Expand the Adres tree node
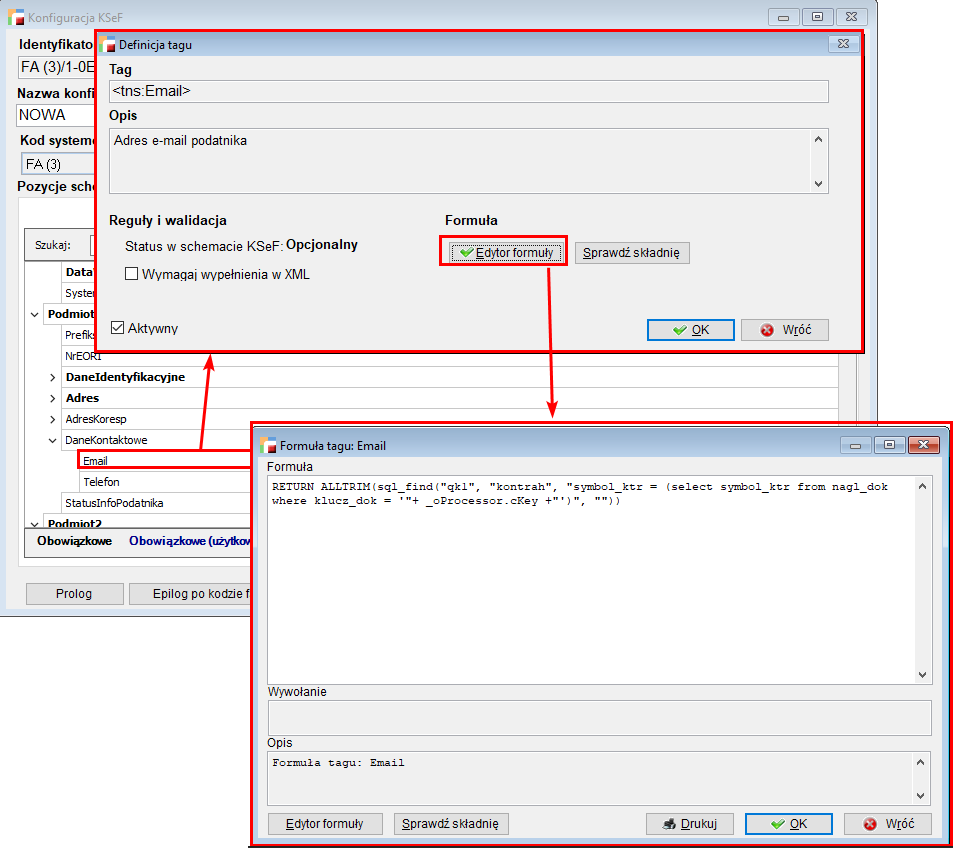 [53, 398]
